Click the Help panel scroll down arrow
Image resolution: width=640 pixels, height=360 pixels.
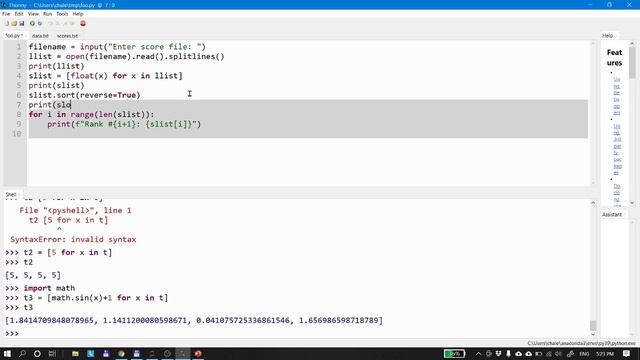click(x=632, y=203)
